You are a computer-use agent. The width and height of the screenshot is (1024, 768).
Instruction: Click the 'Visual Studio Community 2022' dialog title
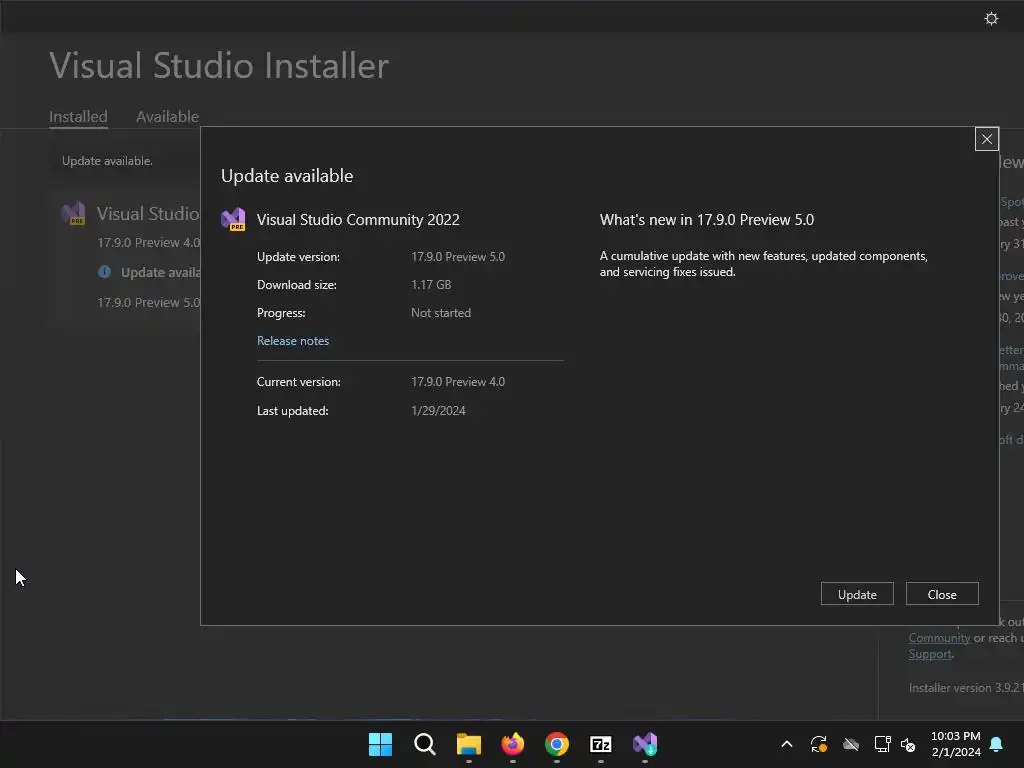pyautogui.click(x=358, y=219)
